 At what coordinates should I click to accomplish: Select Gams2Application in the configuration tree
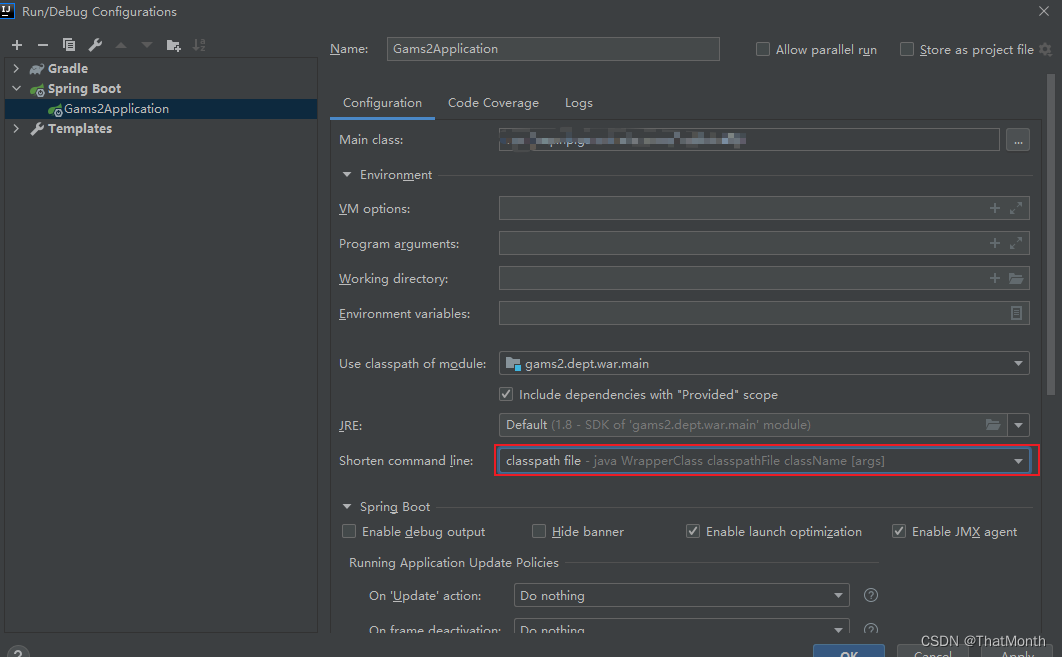161,109
